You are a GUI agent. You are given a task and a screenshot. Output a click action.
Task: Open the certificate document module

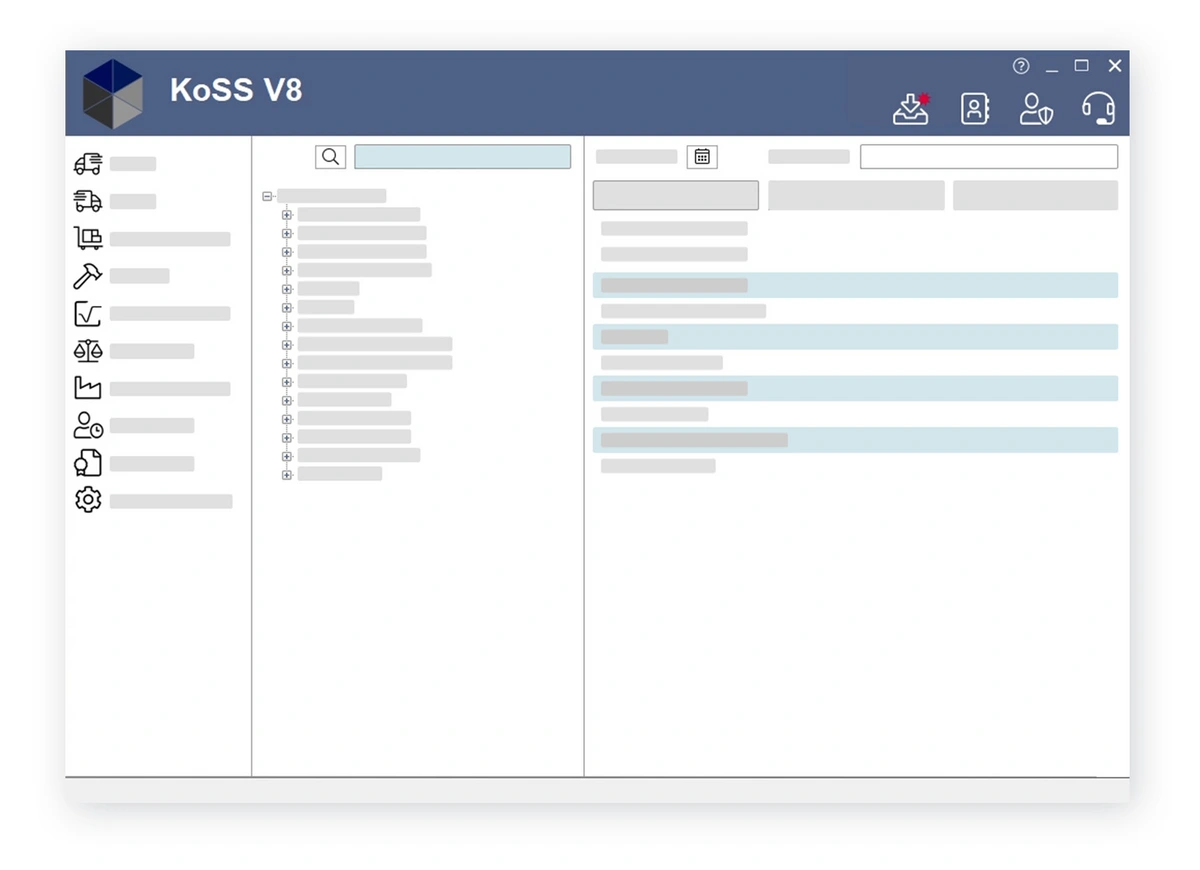tap(88, 462)
